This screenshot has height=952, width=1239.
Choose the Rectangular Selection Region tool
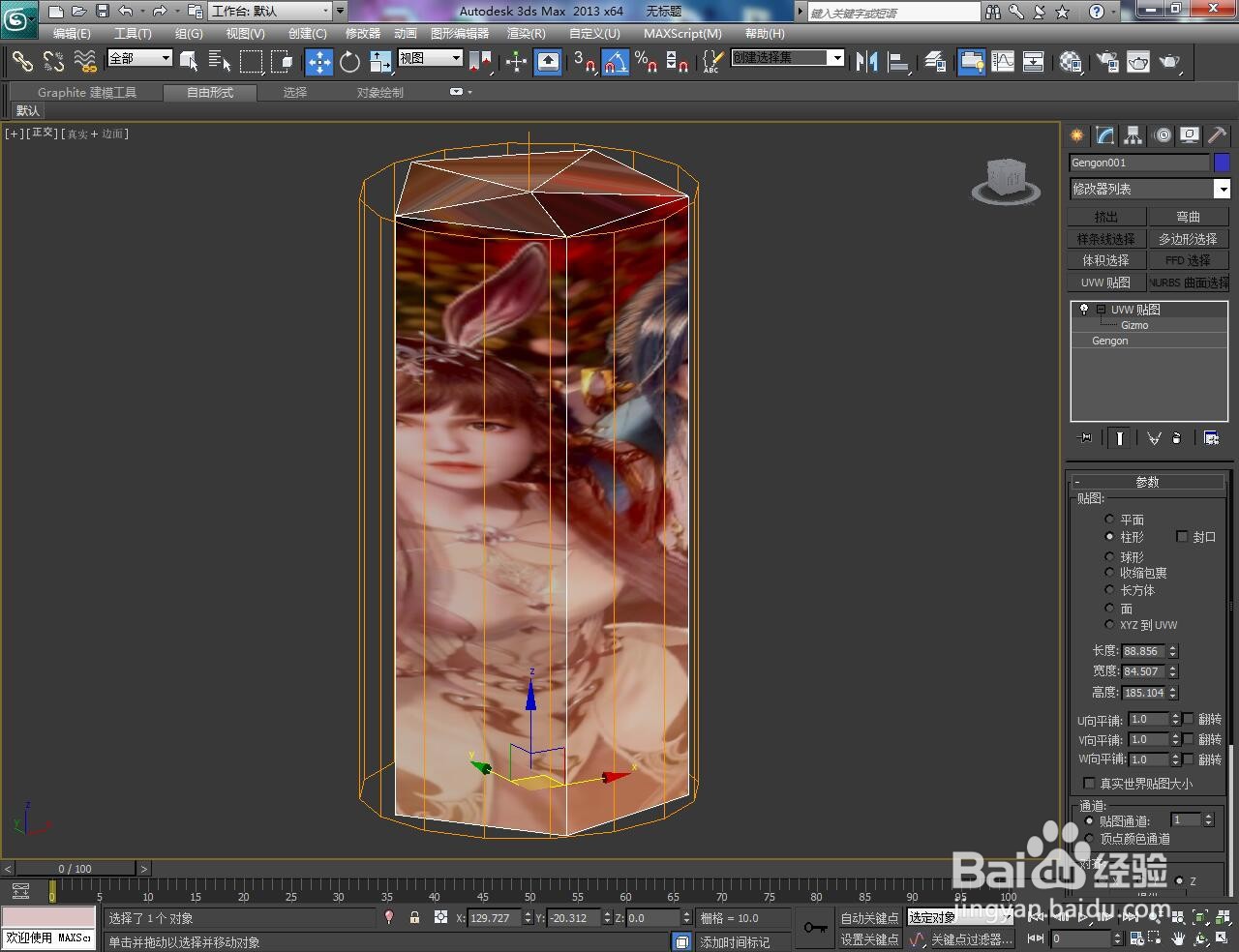pos(252,62)
